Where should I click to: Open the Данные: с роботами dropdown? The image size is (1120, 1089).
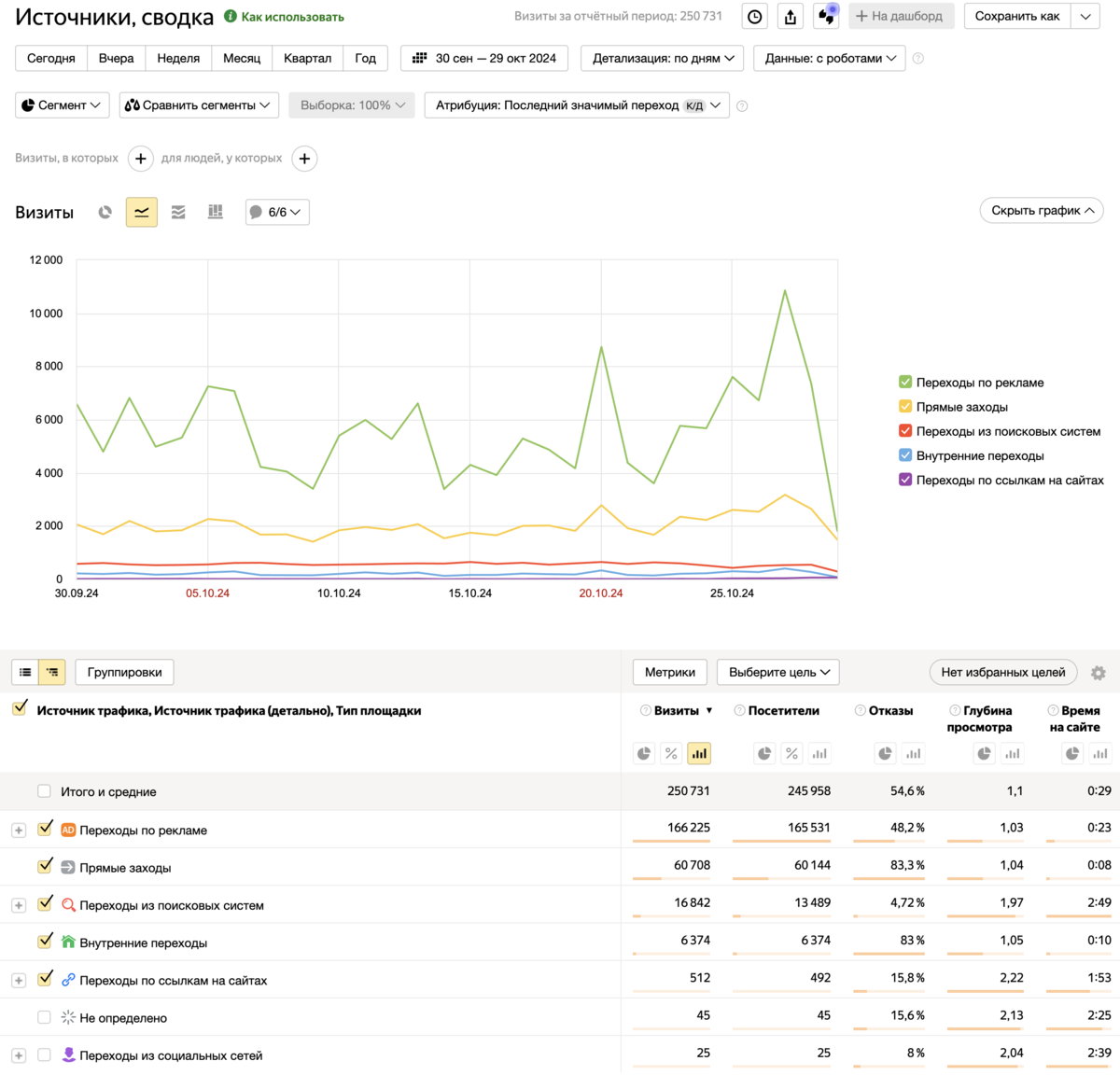click(x=830, y=58)
